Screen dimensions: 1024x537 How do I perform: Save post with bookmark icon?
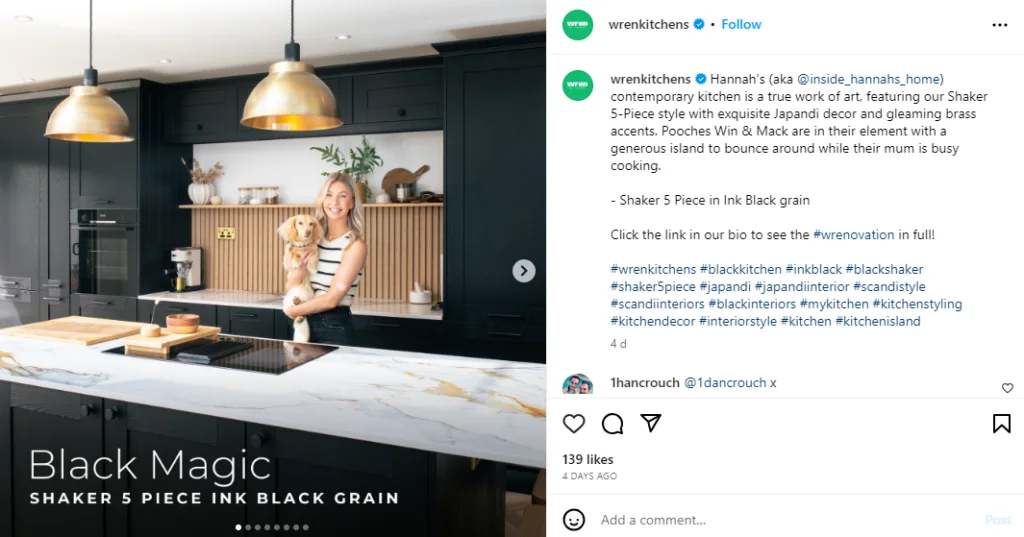[1001, 423]
